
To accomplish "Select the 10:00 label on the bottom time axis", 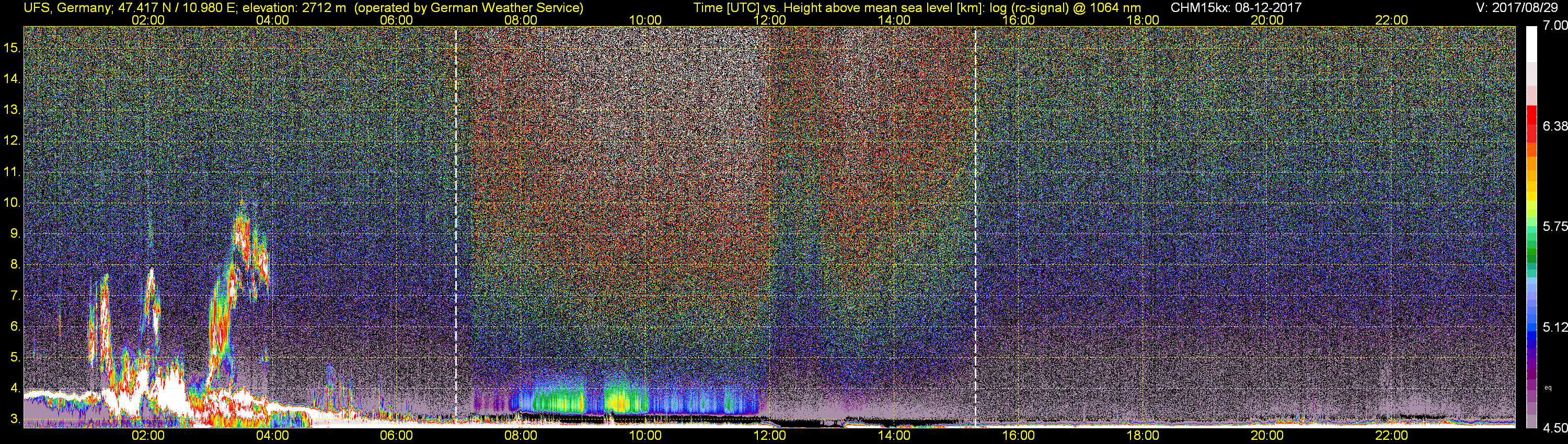I will (x=645, y=436).
